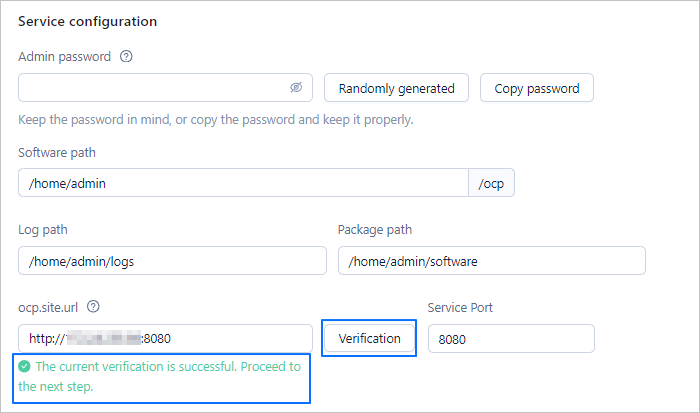Click the /ocp path suffix box
The height and width of the screenshot is (413, 700).
[x=491, y=183]
